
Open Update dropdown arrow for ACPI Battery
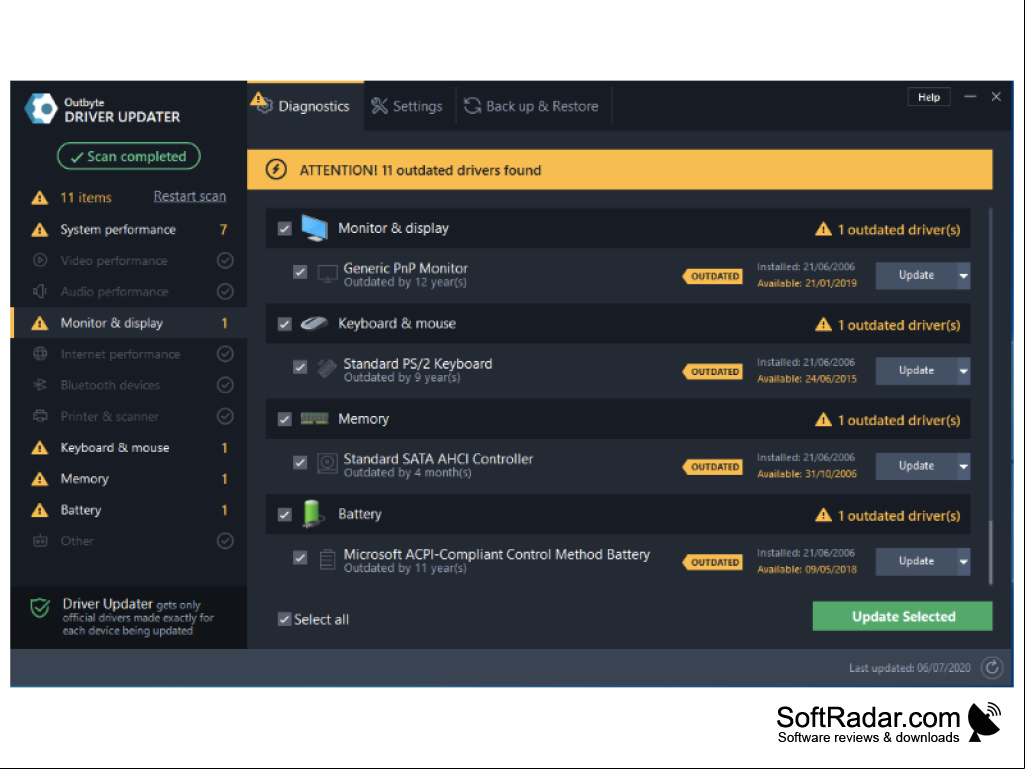(x=964, y=562)
